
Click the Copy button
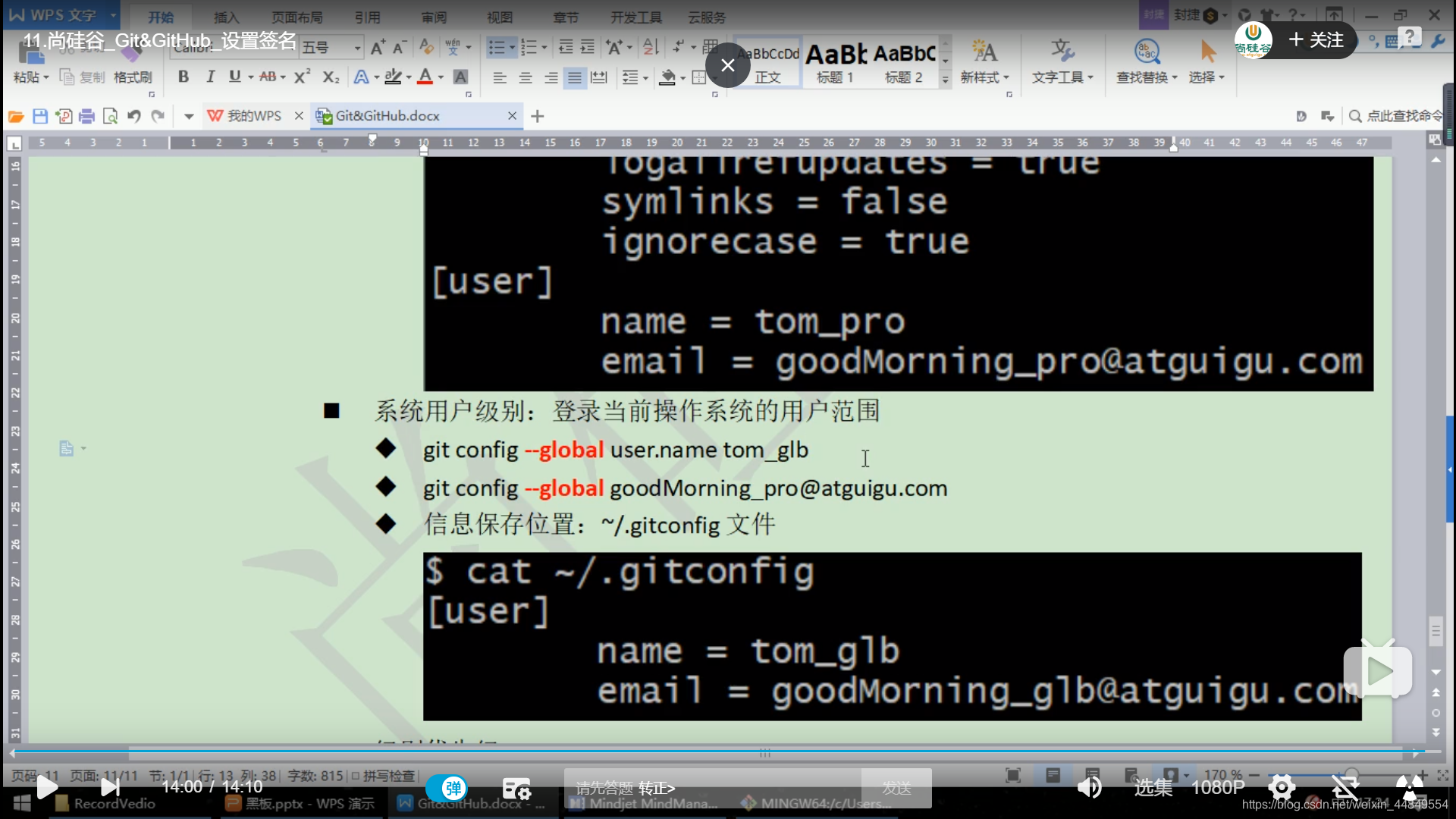point(84,77)
